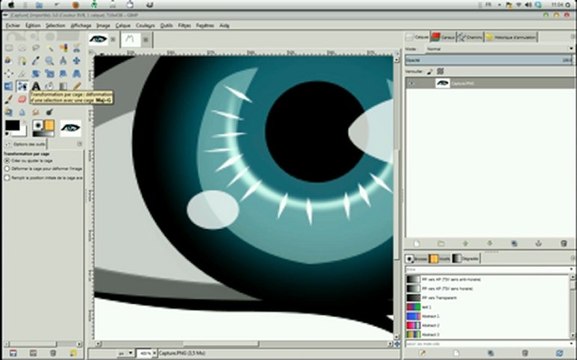Select the Measure compass tool

[63, 61]
